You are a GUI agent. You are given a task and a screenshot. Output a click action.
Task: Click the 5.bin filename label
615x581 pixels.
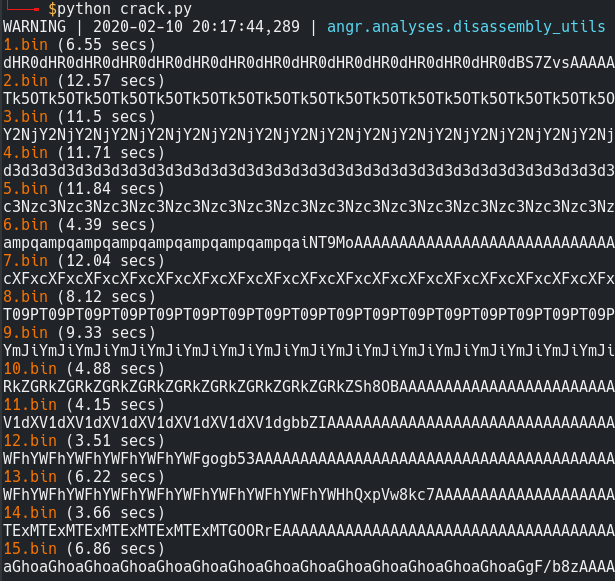click(x=25, y=189)
